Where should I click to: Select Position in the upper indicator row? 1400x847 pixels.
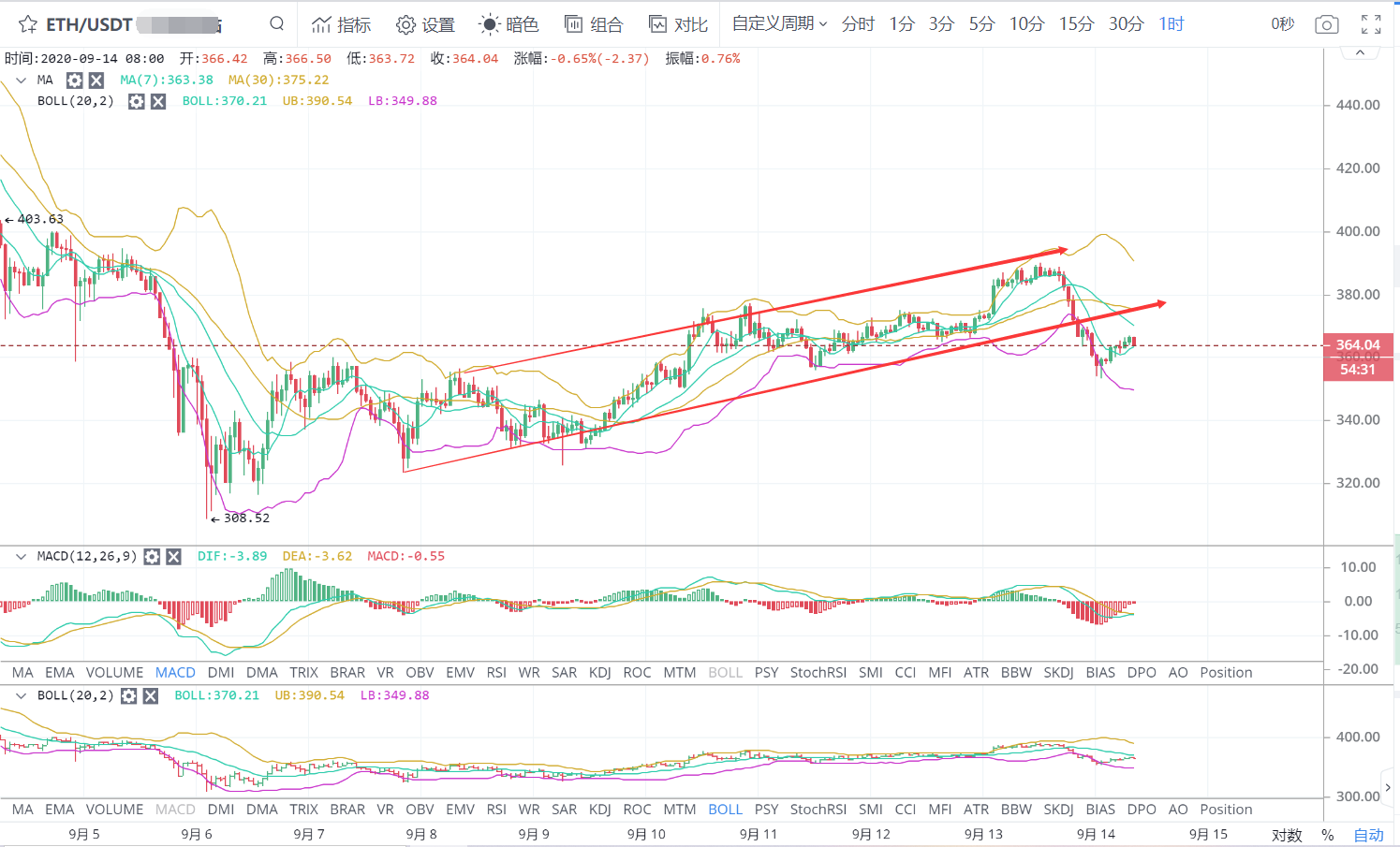(1226, 673)
